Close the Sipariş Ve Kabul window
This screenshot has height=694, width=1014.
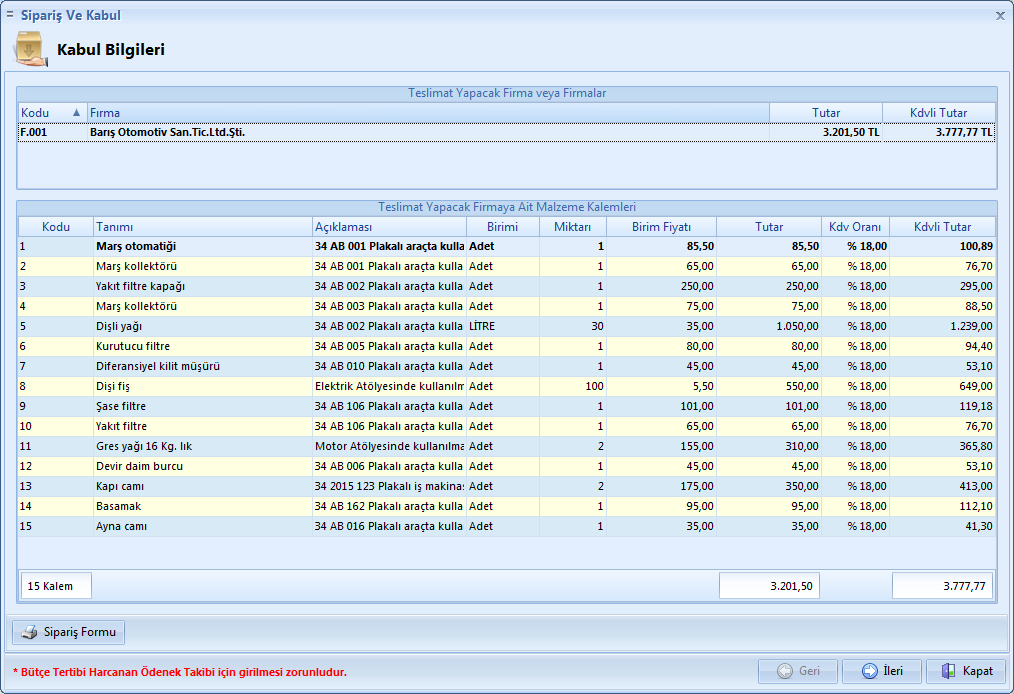pos(1000,16)
